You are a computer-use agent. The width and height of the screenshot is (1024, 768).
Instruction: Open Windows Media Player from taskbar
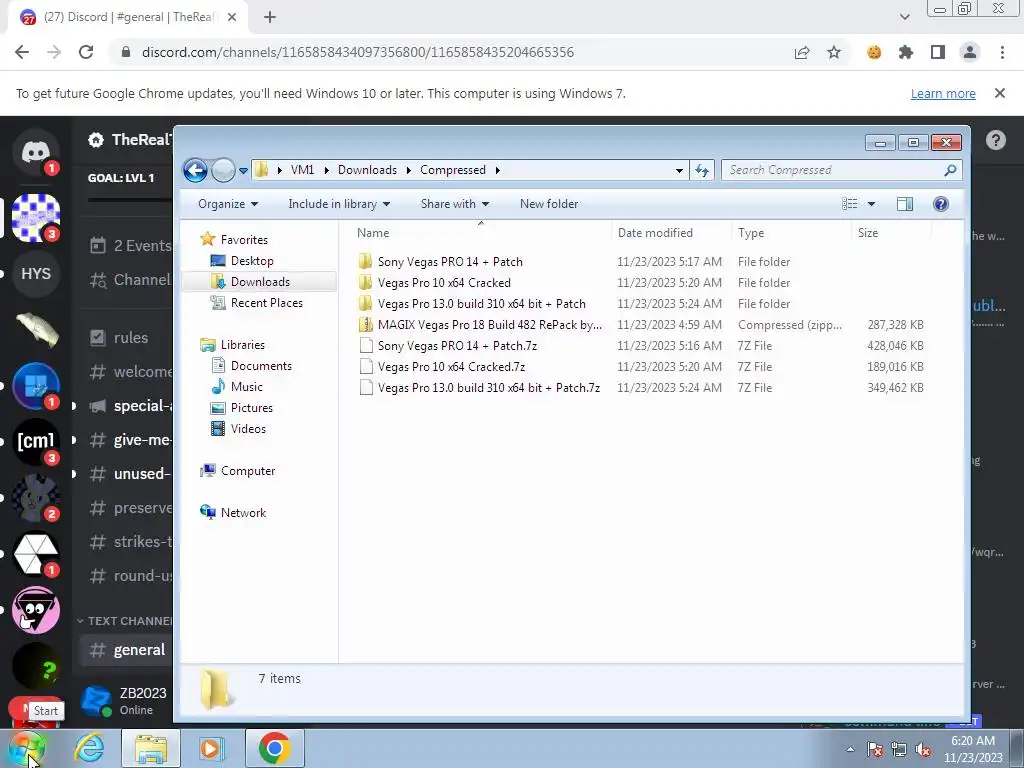210,748
